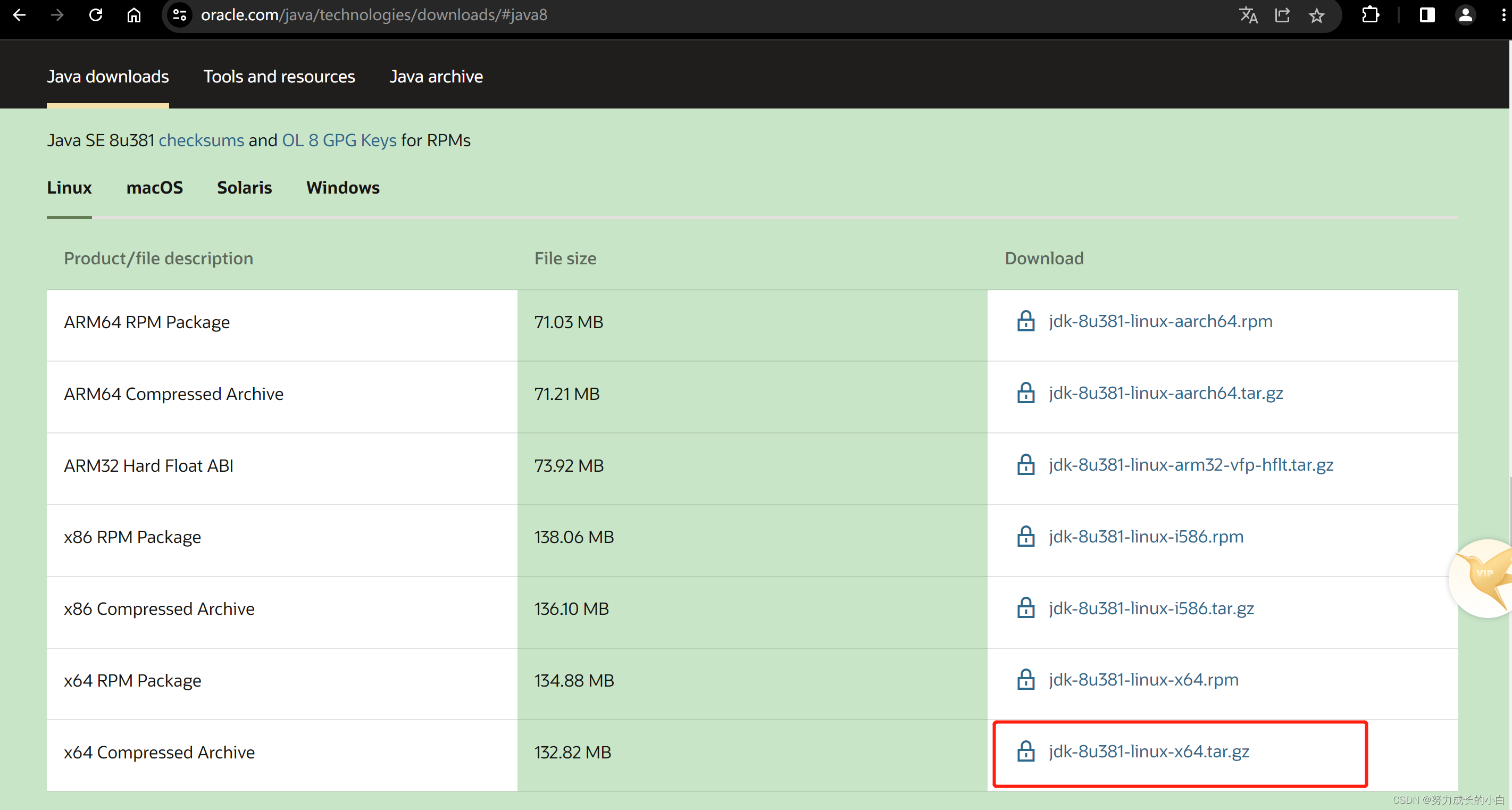Viewport: 1512px width, 810px height.
Task: Select the Linux platform tab
Action: pyautogui.click(x=69, y=188)
